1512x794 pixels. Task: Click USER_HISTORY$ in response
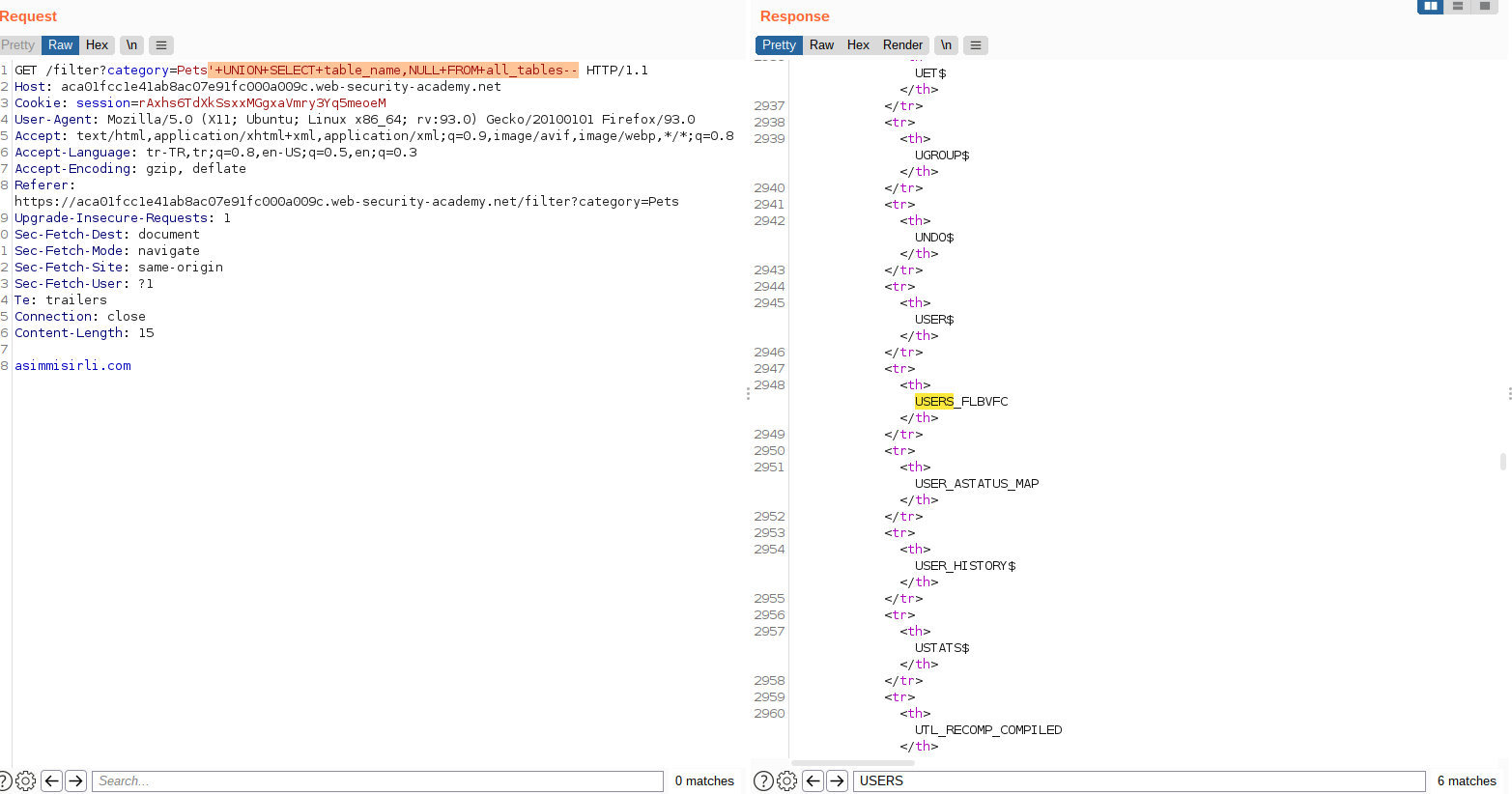965,566
